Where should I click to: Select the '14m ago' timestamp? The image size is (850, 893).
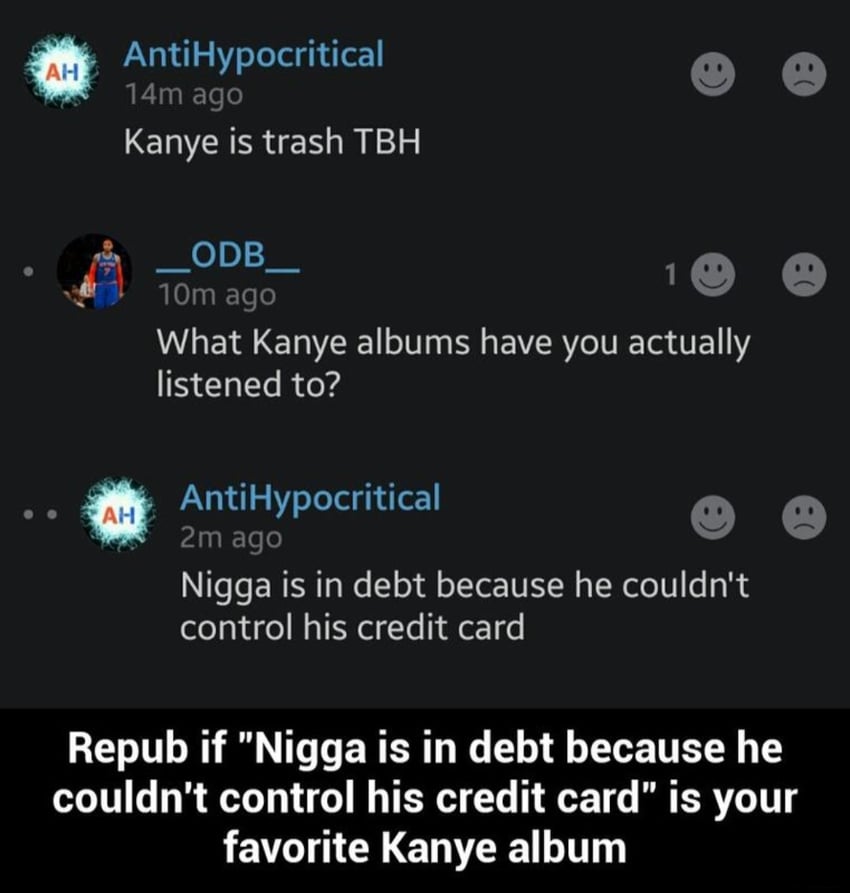pos(183,95)
